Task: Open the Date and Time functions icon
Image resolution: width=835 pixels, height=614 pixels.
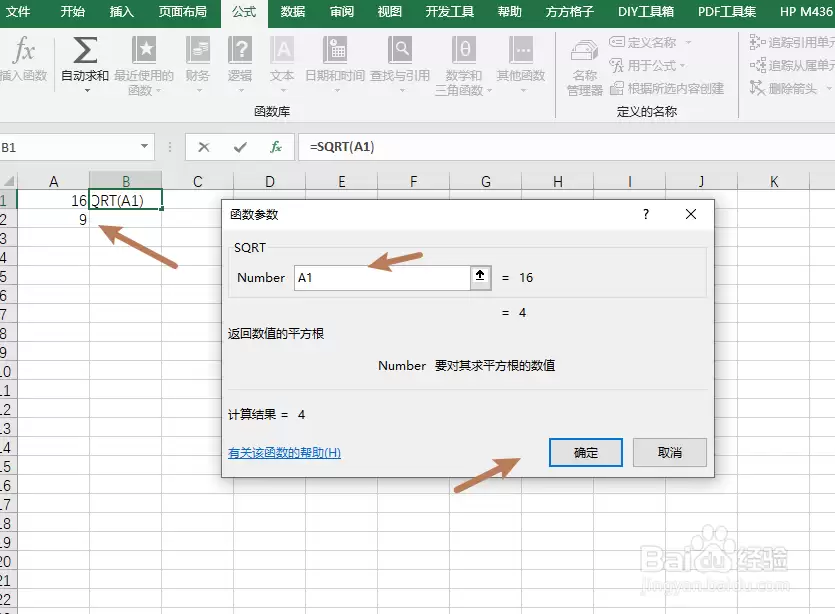Action: 335,50
